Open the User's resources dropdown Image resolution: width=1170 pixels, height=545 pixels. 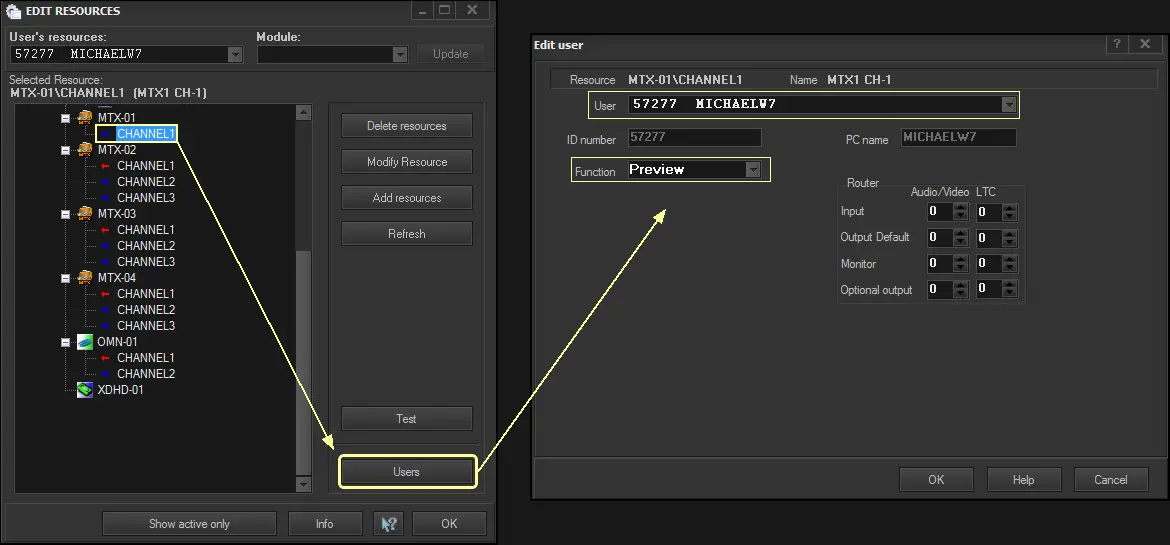235,55
